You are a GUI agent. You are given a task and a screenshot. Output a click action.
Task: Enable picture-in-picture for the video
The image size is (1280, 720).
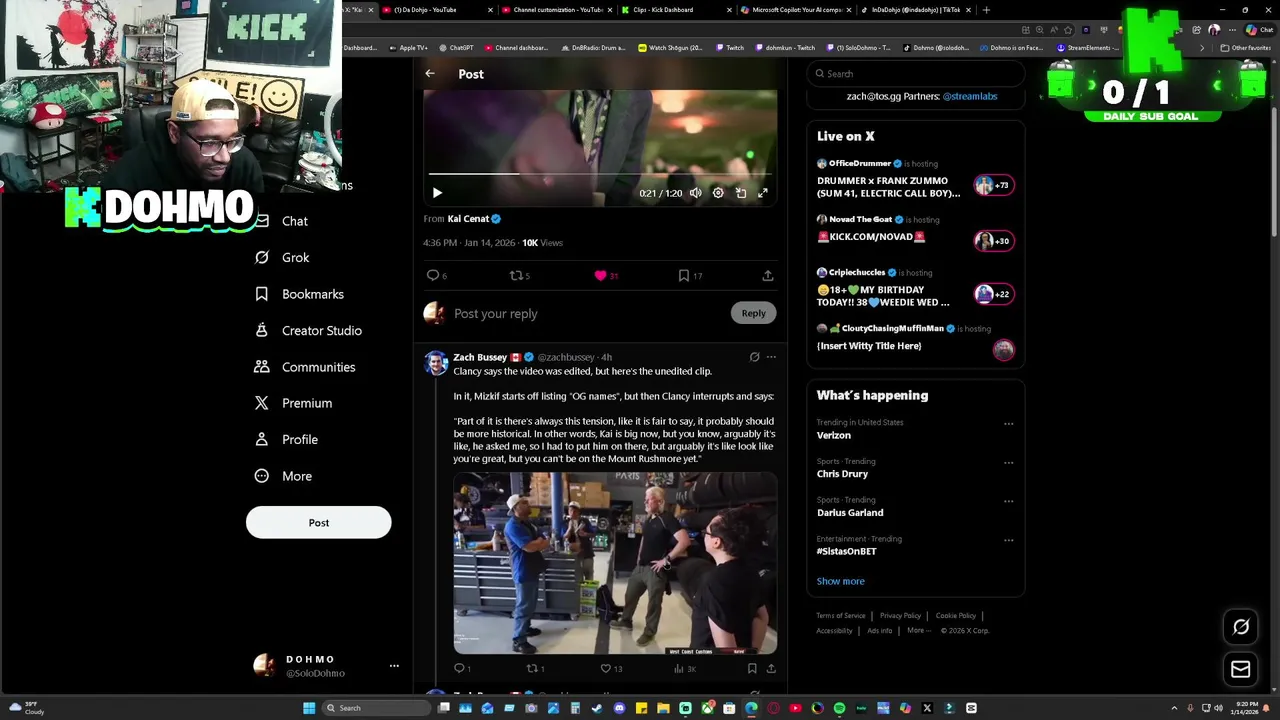(741, 193)
